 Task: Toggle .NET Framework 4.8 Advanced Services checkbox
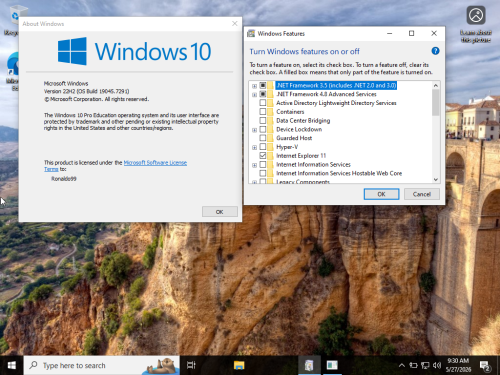point(263,94)
